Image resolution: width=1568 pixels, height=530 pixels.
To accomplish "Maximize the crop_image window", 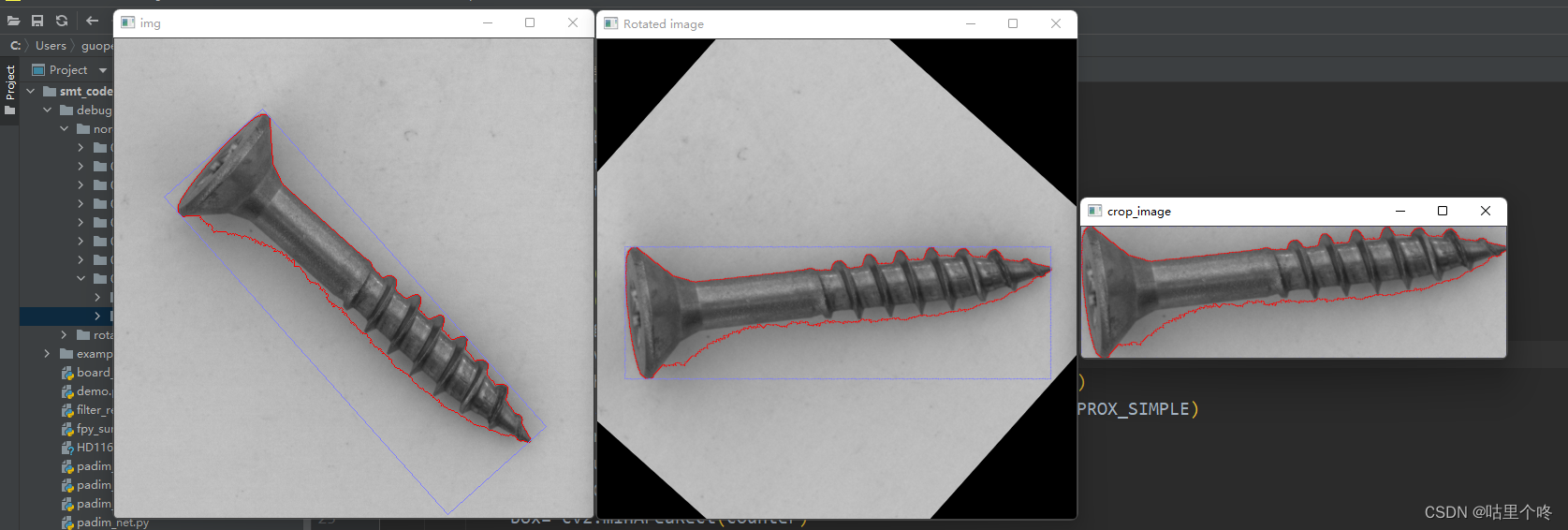I will tap(1443, 211).
